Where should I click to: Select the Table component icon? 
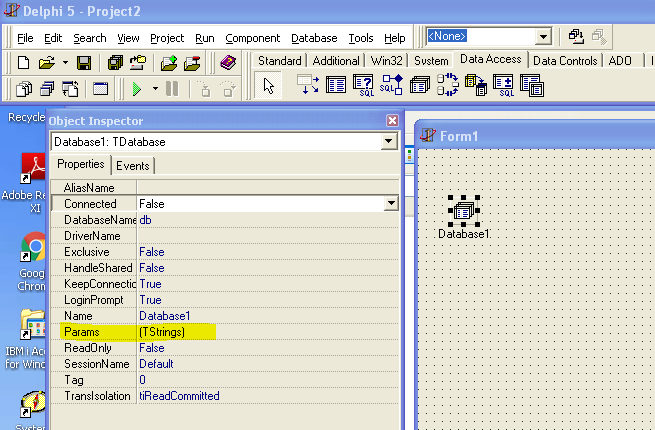(x=336, y=84)
